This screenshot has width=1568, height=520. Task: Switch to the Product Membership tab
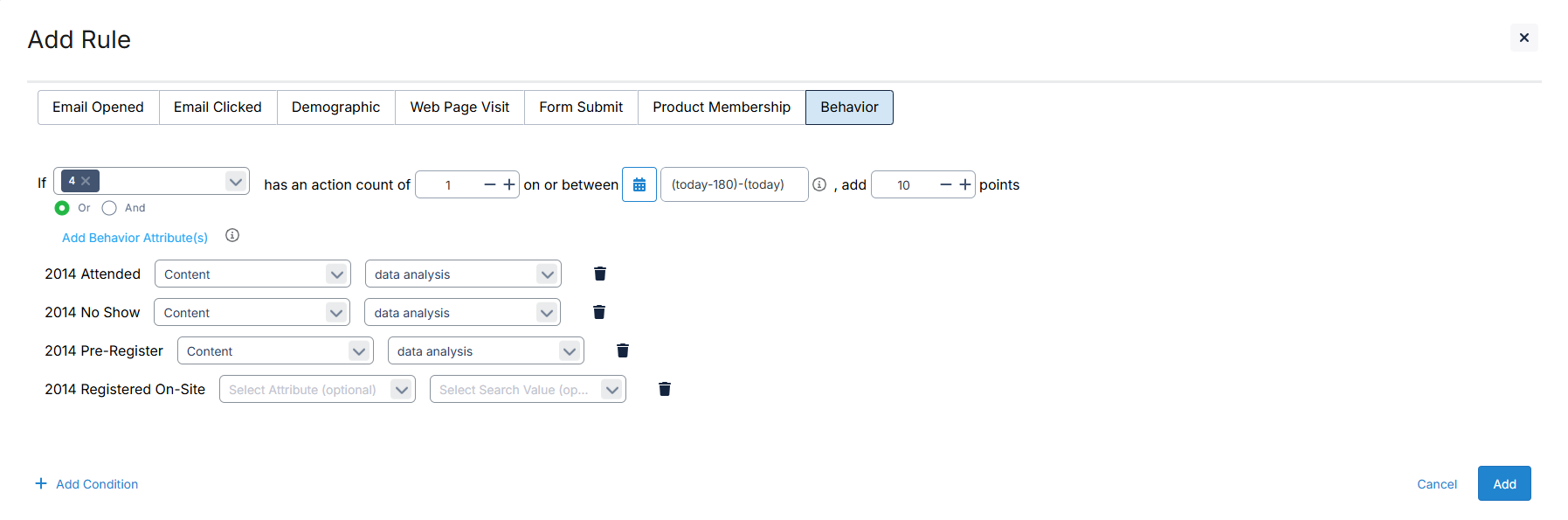pos(721,107)
